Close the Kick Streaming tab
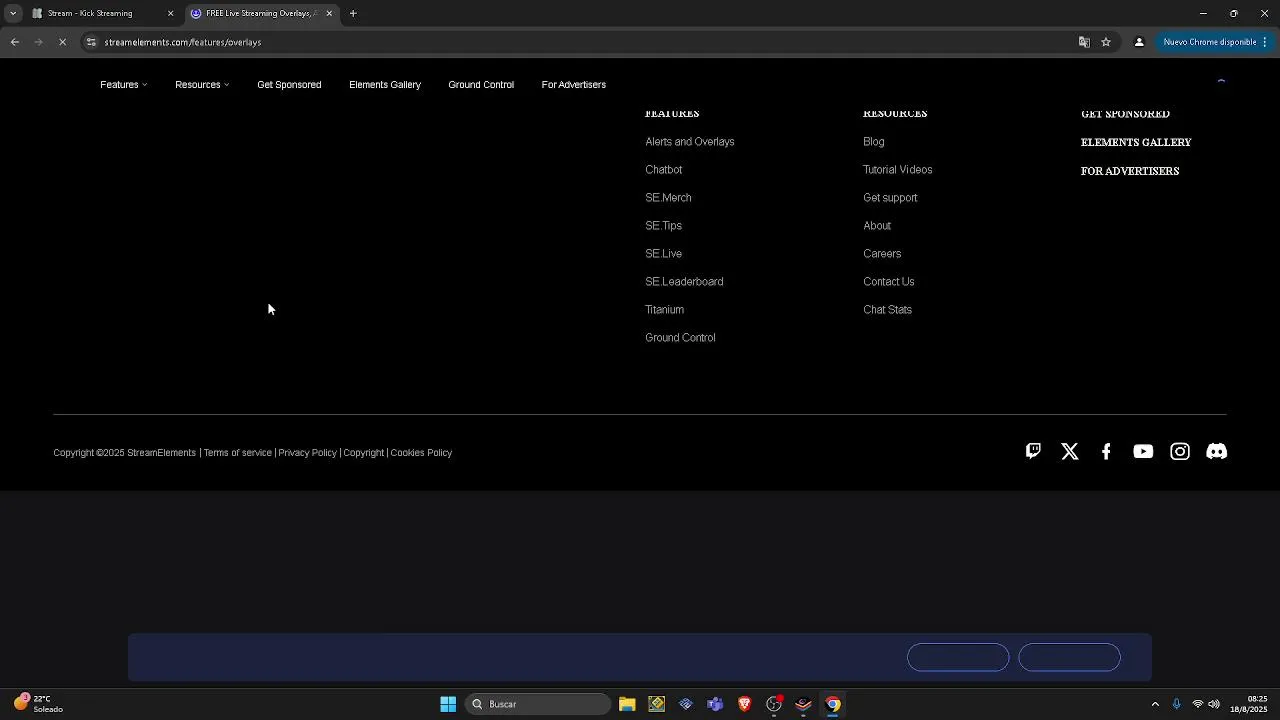Image resolution: width=1280 pixels, height=720 pixels. (170, 13)
